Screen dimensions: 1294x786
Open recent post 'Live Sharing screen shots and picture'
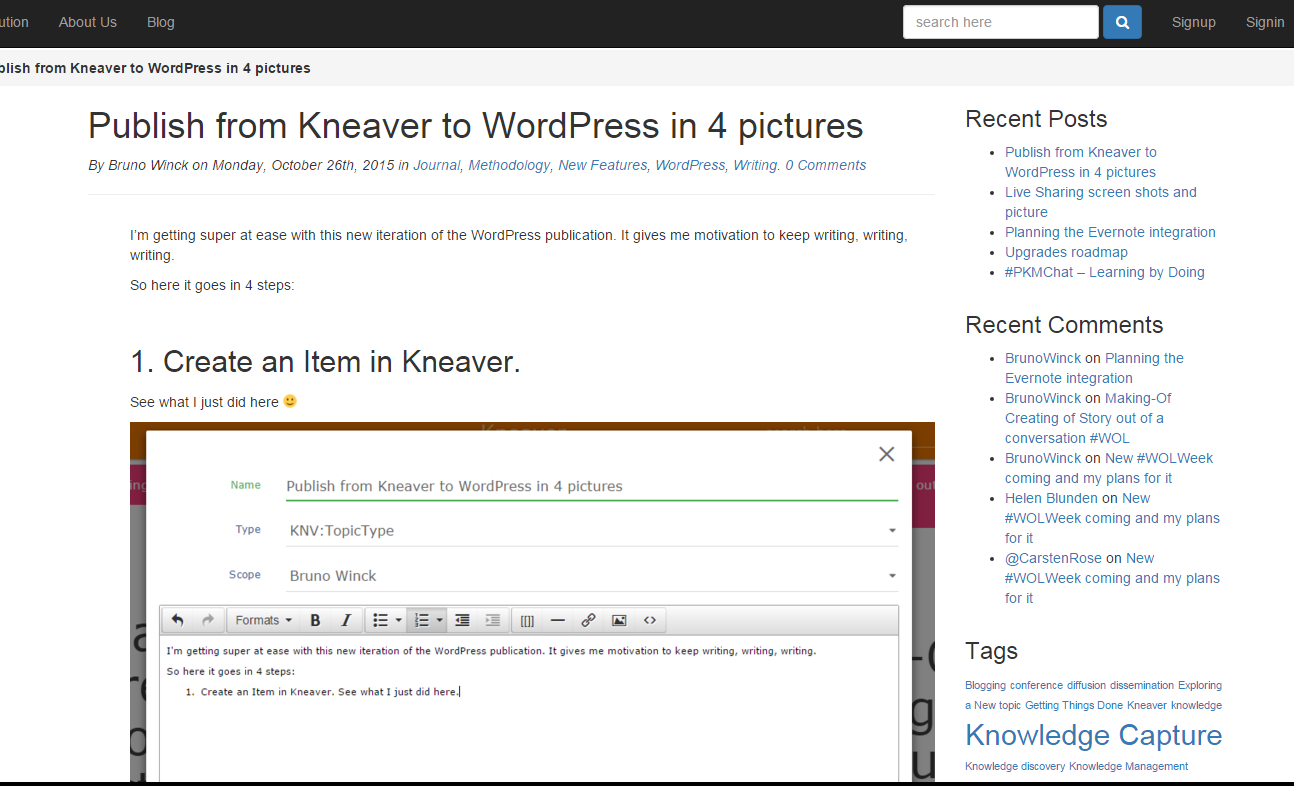(1101, 202)
